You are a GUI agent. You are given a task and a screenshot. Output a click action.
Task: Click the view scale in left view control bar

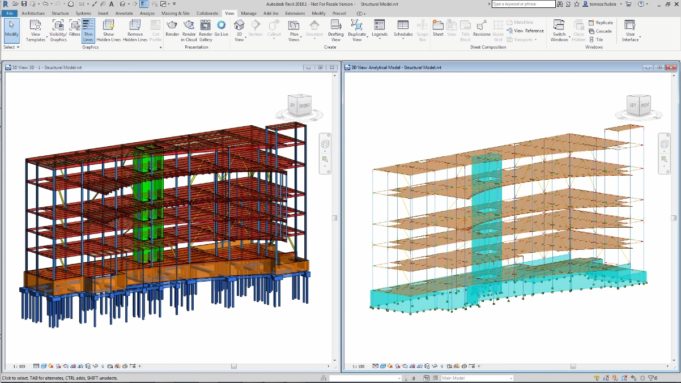(19, 366)
